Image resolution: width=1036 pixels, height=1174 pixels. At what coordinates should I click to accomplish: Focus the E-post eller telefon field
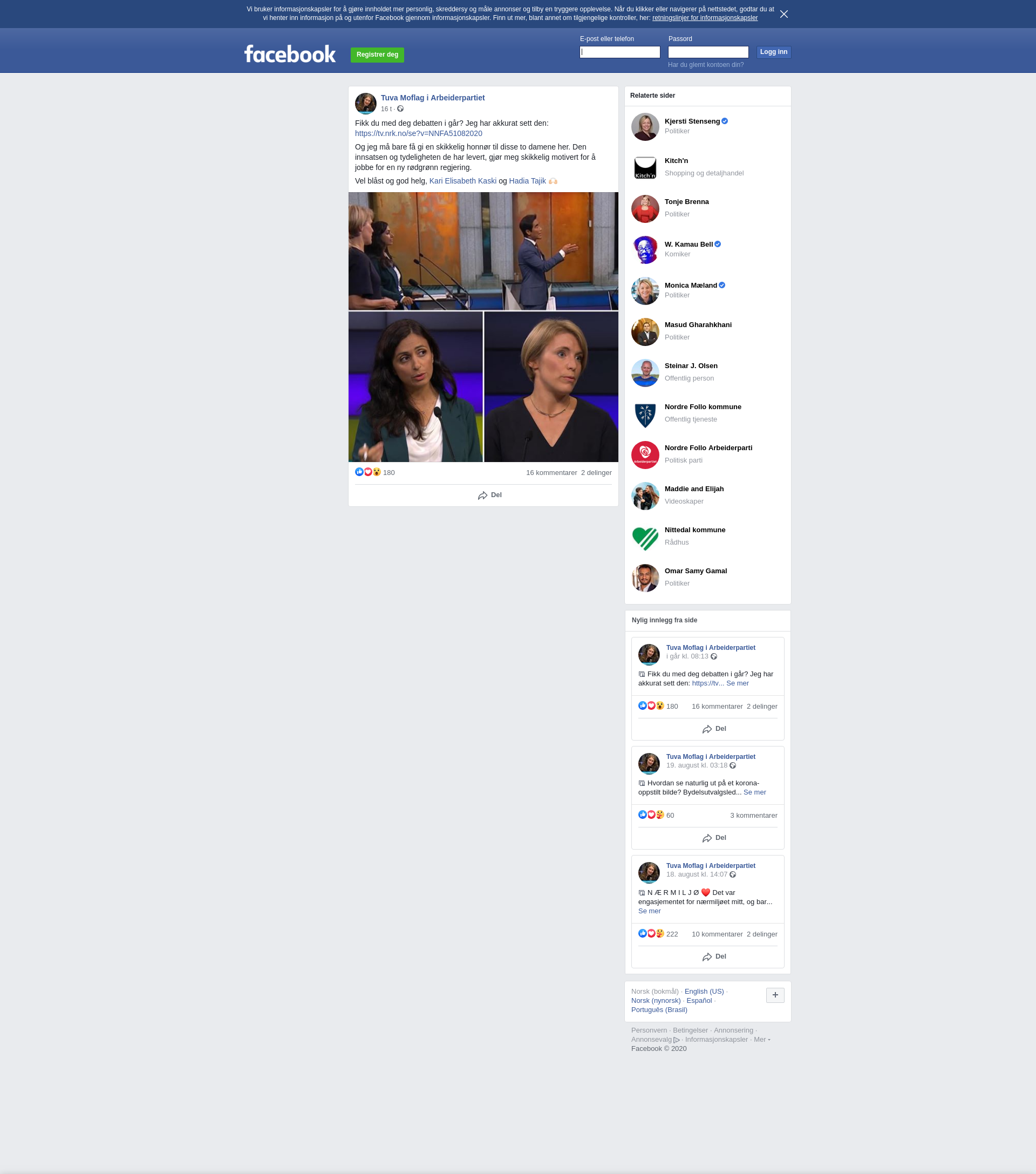[x=619, y=52]
